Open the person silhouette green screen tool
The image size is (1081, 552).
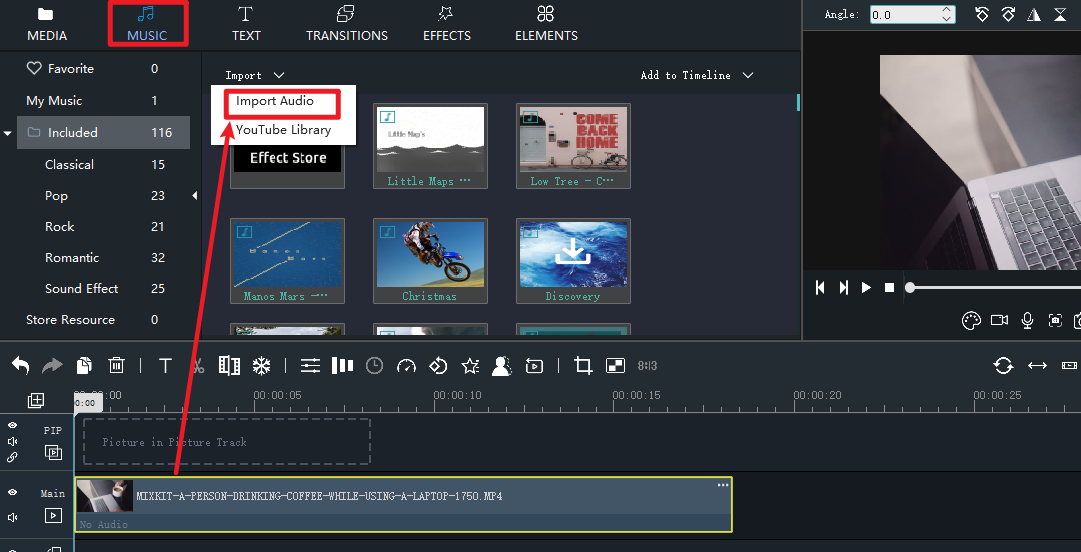tap(502, 365)
